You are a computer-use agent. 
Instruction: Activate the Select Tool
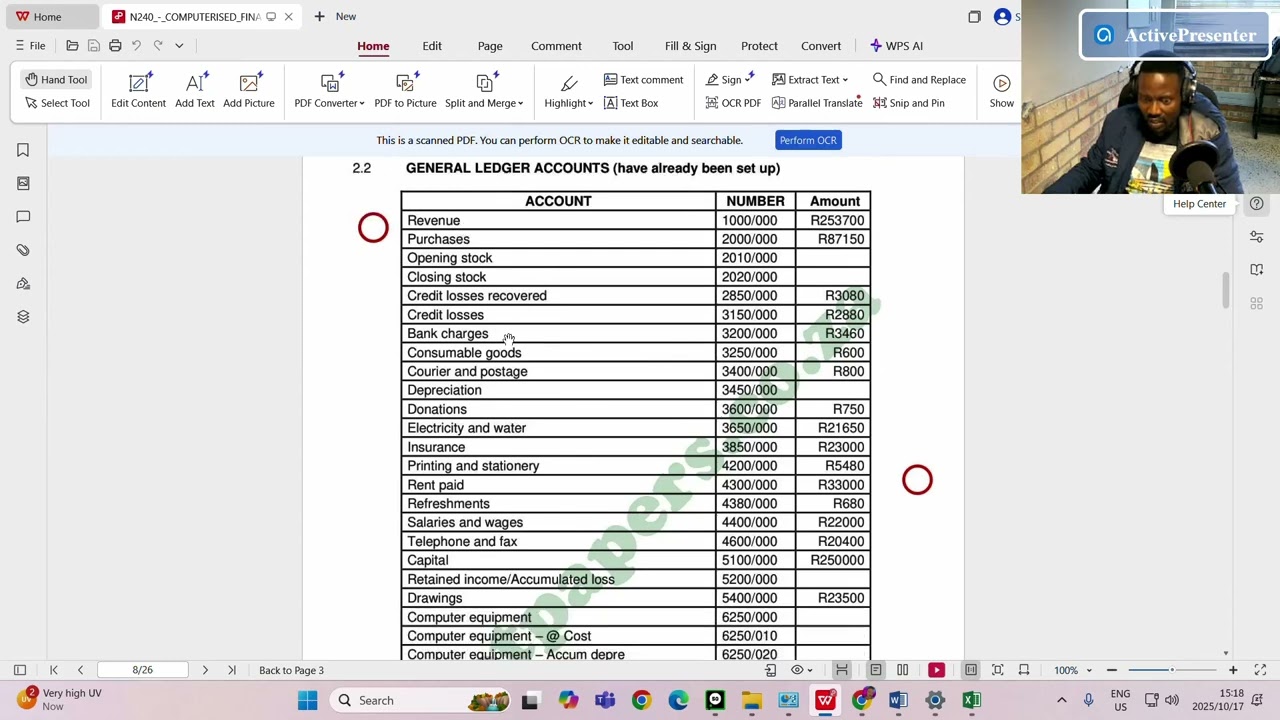tap(57, 103)
